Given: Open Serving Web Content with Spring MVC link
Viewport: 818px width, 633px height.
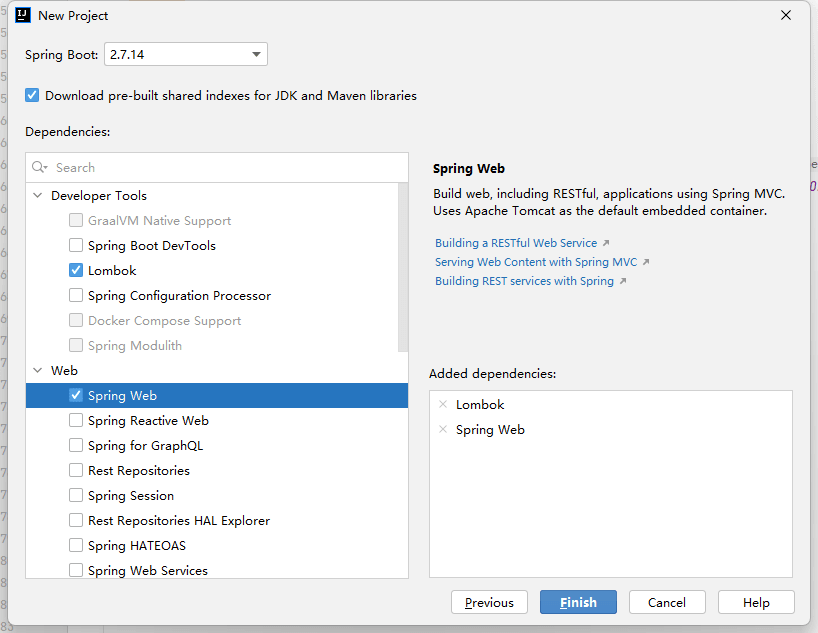Looking at the screenshot, I should coord(536,262).
